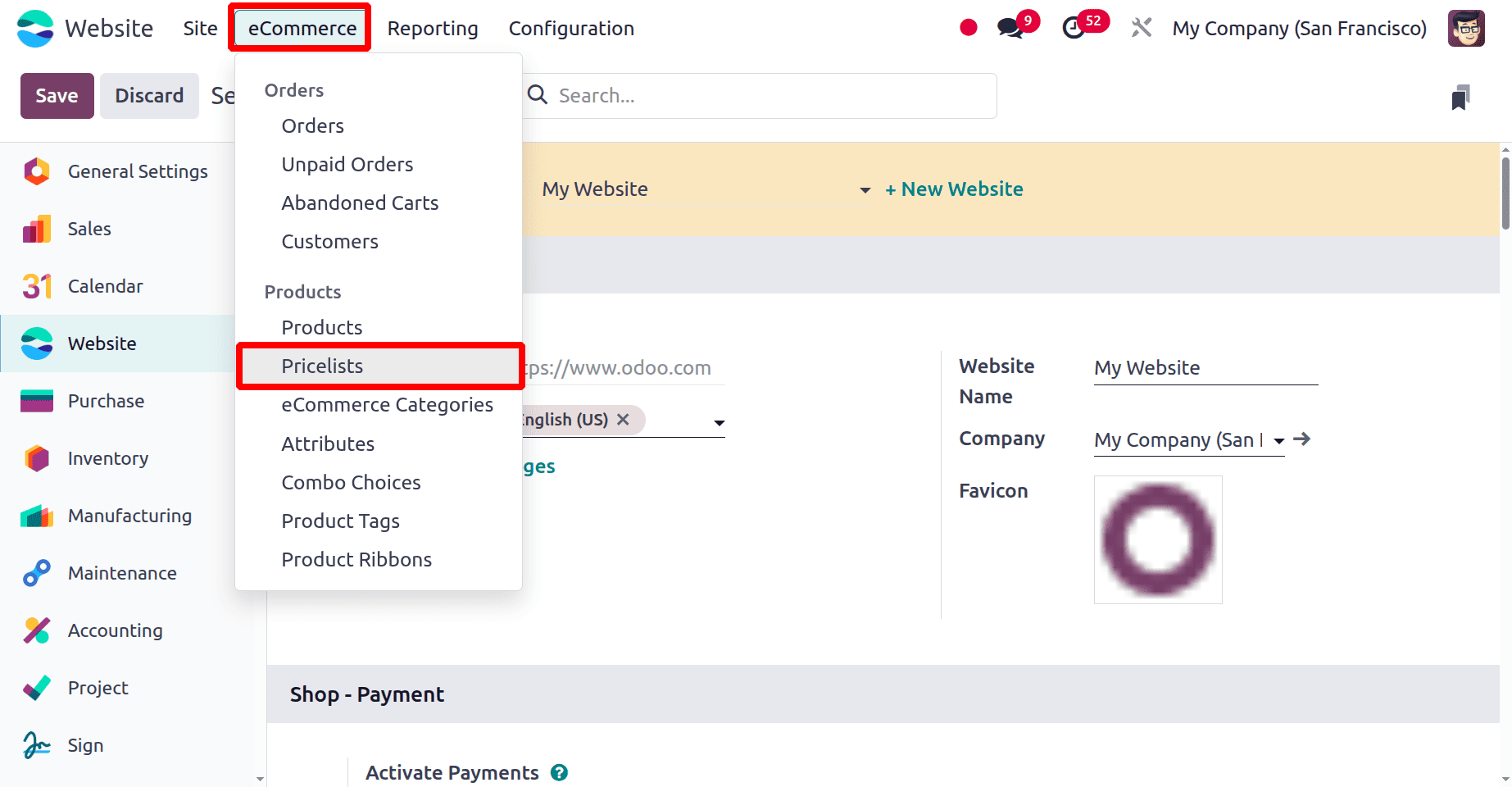Expand the Company field dropdown arrow
Image resolution: width=1512 pixels, height=787 pixels.
coord(1278,441)
